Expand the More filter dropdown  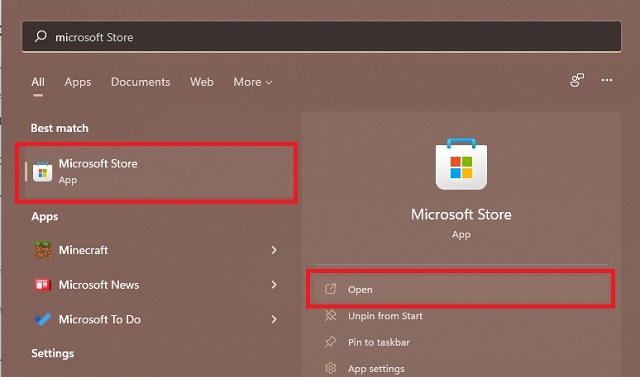pos(253,82)
